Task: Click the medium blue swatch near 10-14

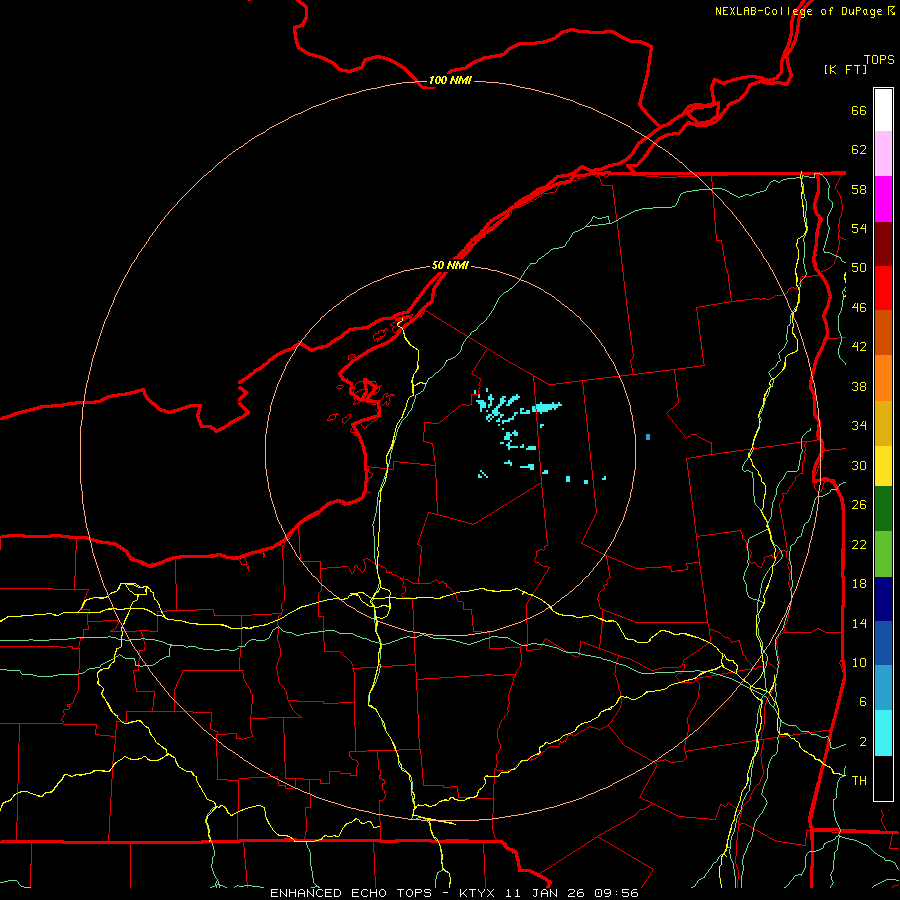Action: tap(883, 644)
